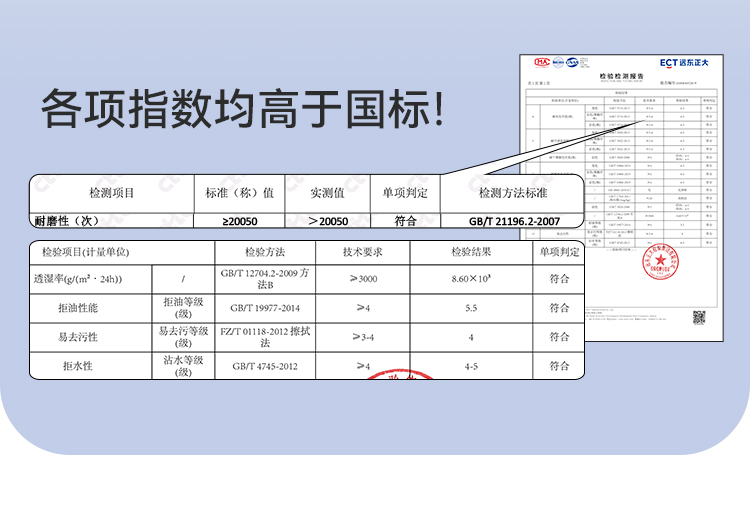Click the 8.60×10³ result cell
Viewport: 750px width, 530px height.
(471, 279)
